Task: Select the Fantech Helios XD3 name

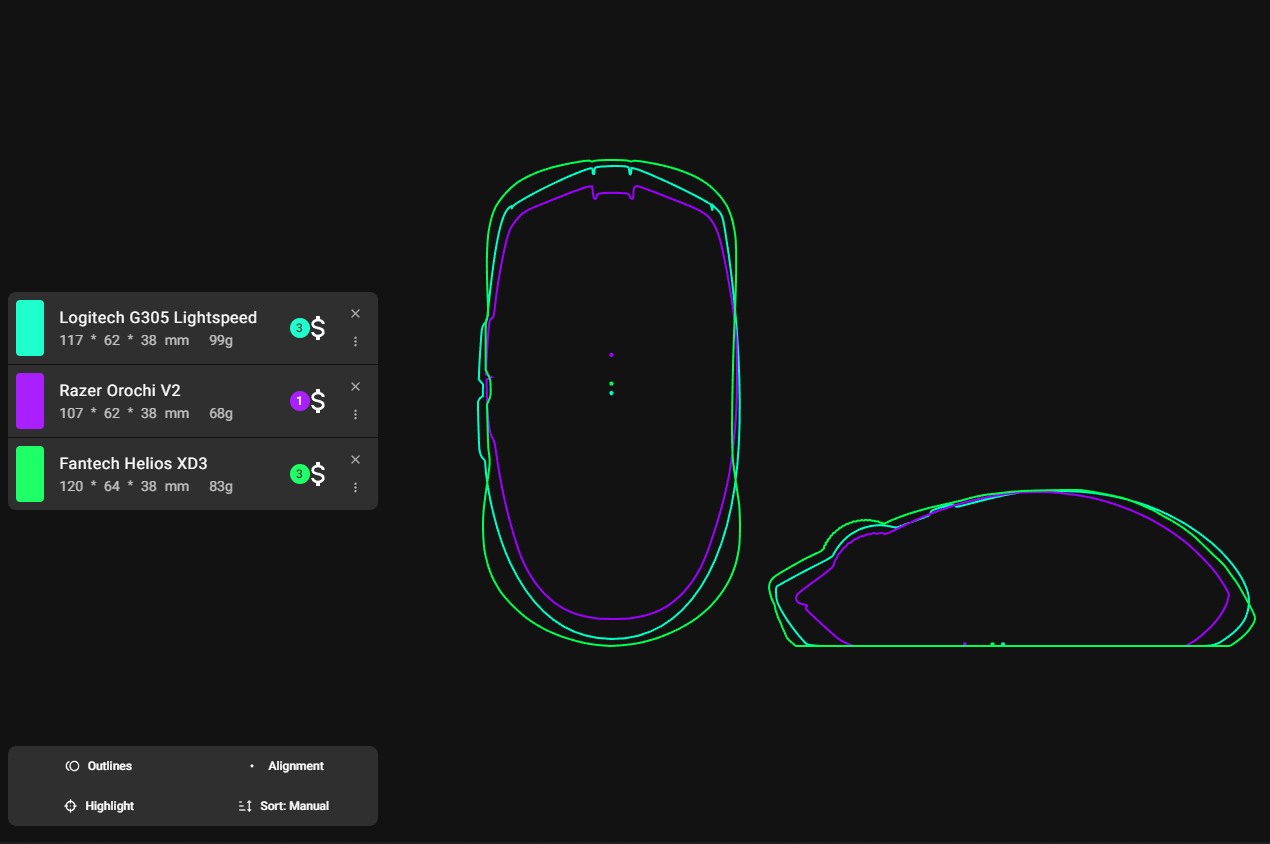Action: click(x=133, y=464)
